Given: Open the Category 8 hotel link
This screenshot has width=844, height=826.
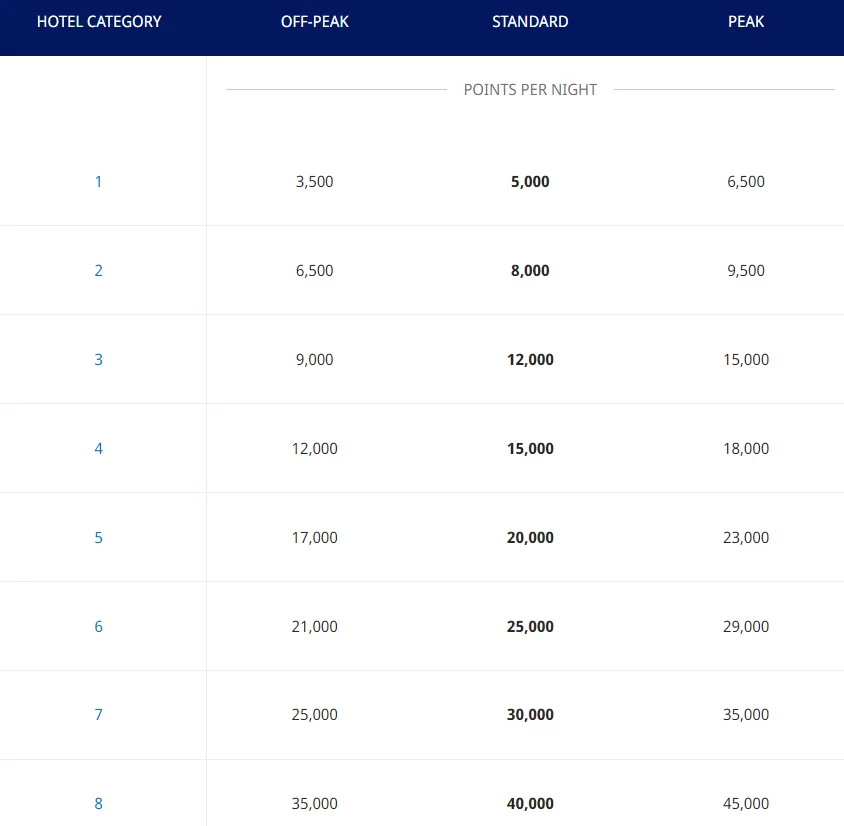Looking at the screenshot, I should (x=98, y=803).
